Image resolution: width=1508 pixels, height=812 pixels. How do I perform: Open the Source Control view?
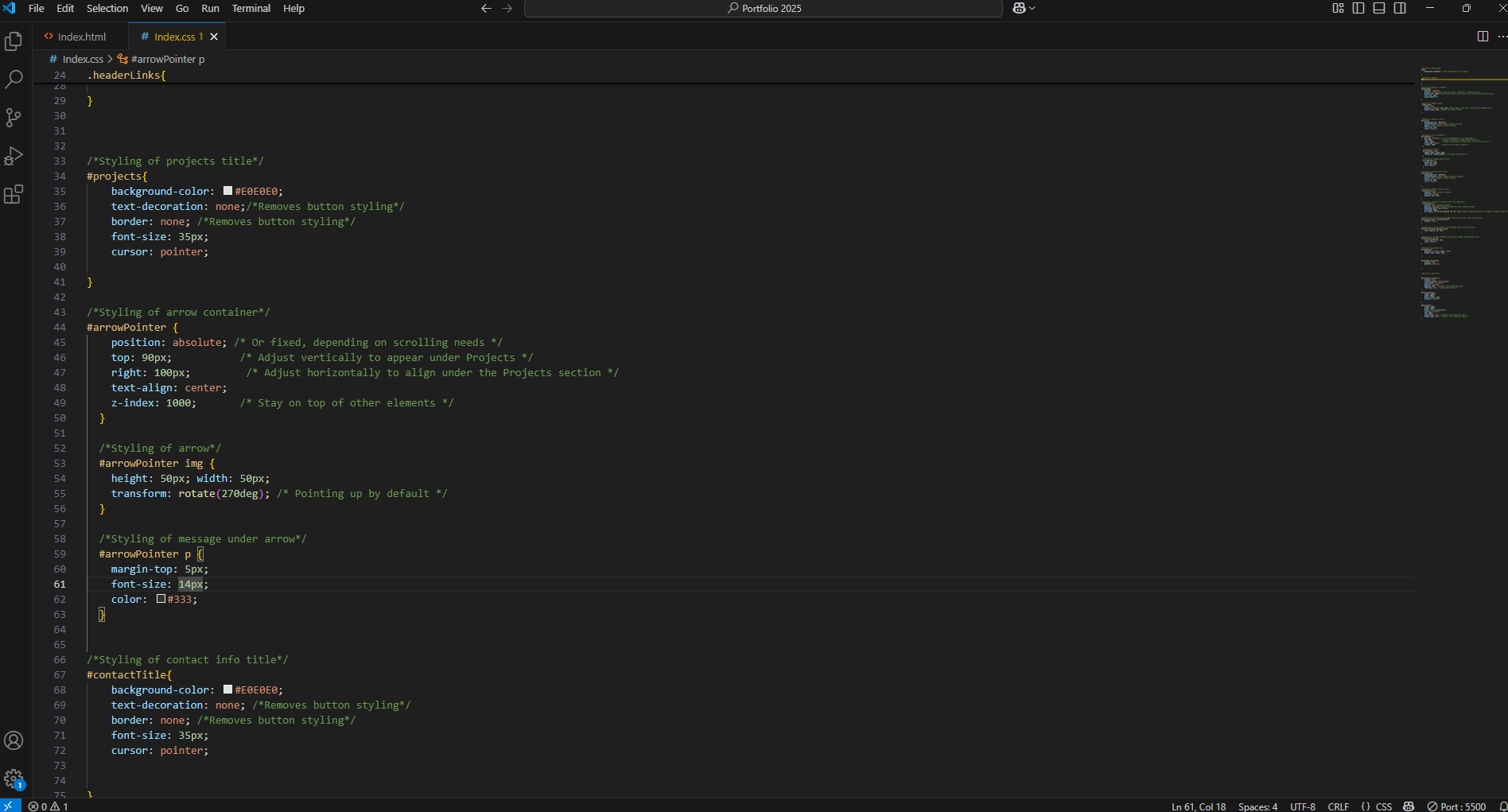[x=14, y=118]
